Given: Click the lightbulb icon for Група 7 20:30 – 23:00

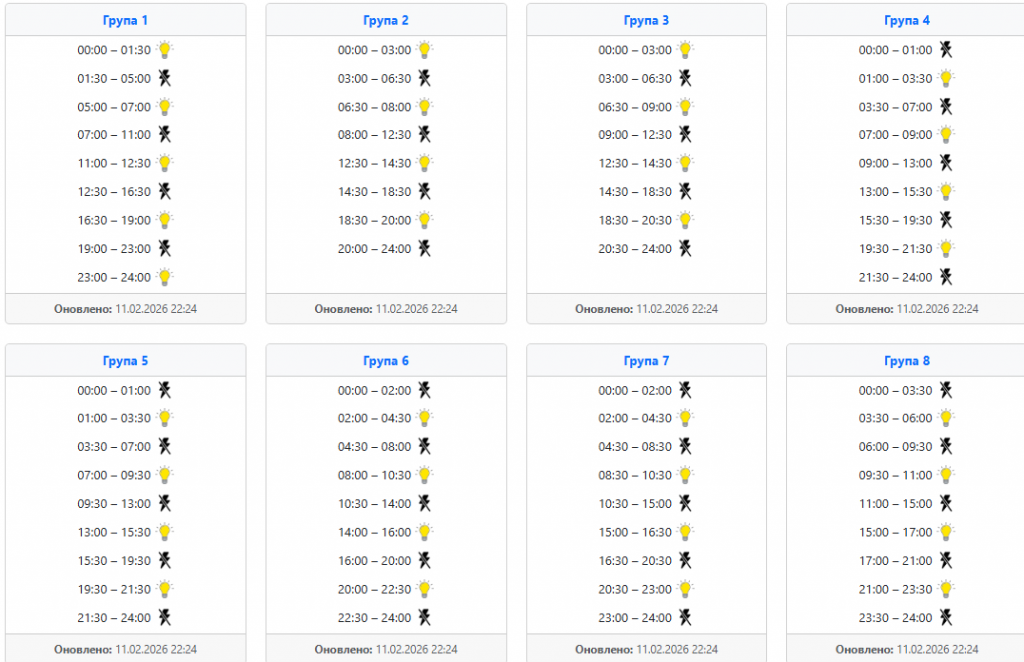Looking at the screenshot, I should click(x=686, y=589).
